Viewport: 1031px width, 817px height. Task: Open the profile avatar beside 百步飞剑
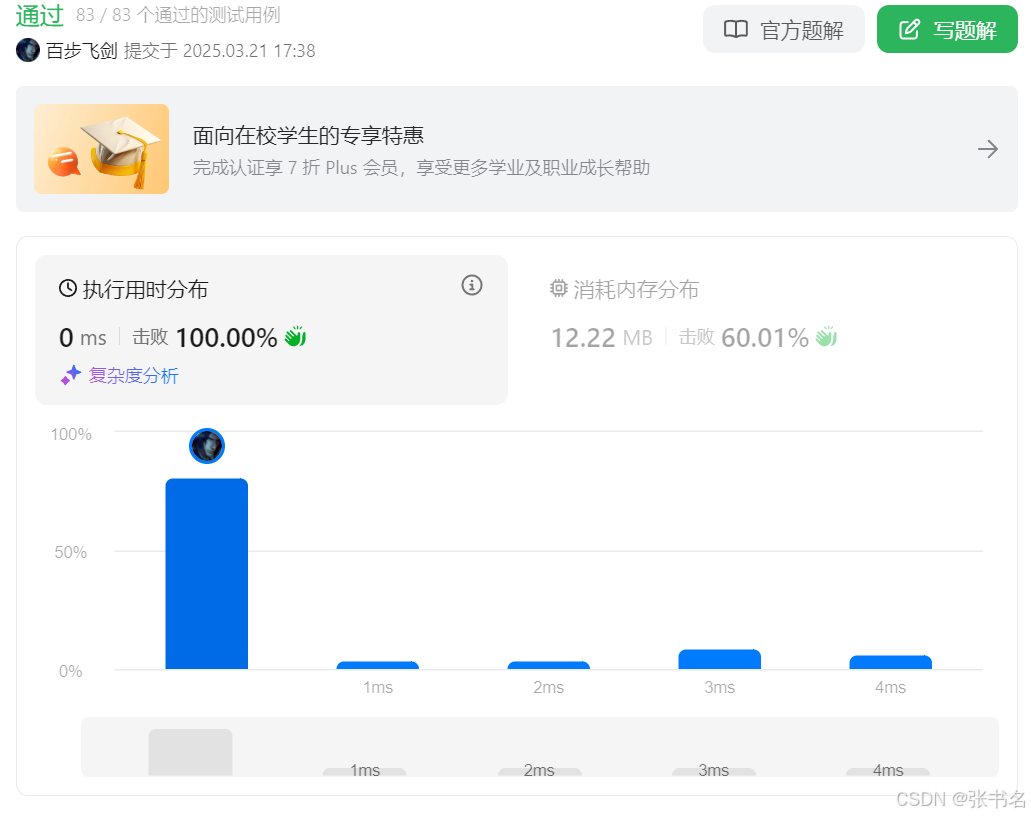[28, 51]
